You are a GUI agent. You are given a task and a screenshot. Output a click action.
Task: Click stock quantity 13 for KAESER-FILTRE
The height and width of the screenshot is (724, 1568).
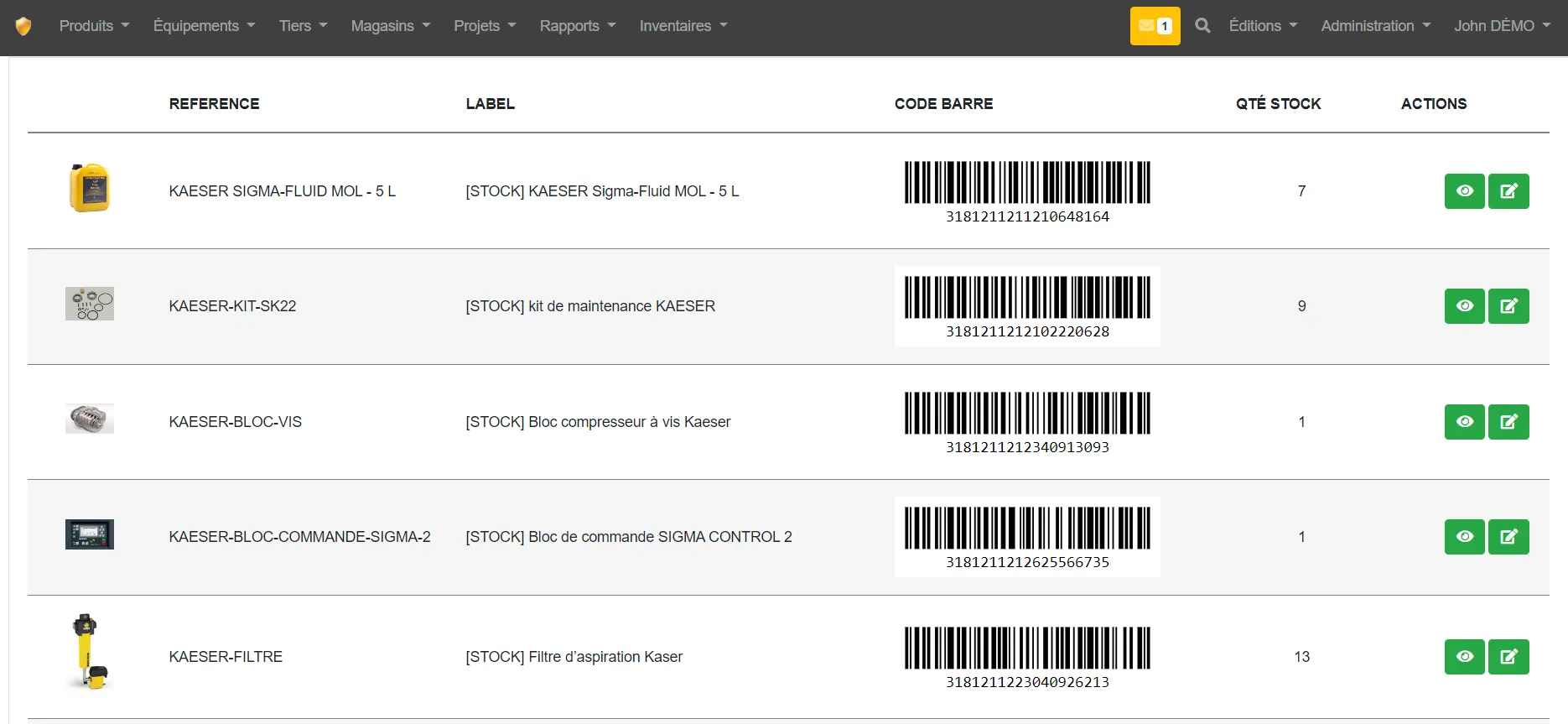pos(1301,657)
